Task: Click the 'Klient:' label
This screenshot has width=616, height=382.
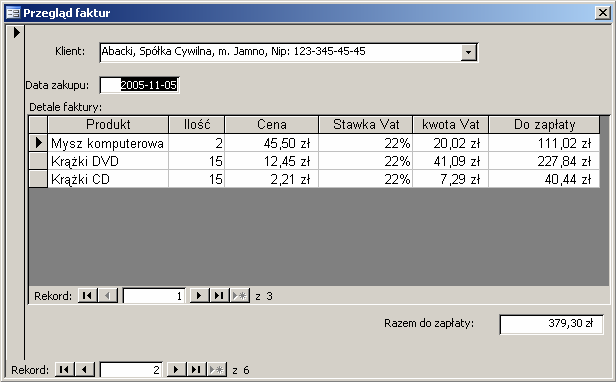Action: (x=70, y=51)
